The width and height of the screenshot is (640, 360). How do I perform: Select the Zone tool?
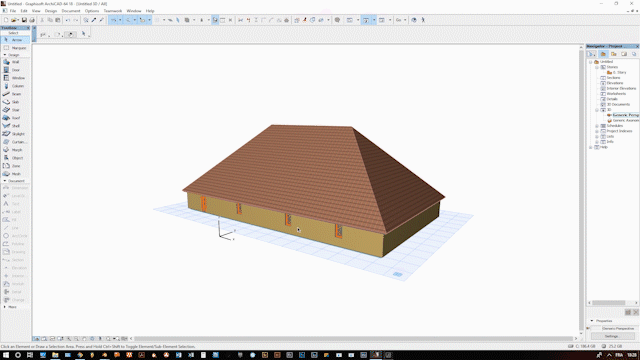[x=15, y=166]
